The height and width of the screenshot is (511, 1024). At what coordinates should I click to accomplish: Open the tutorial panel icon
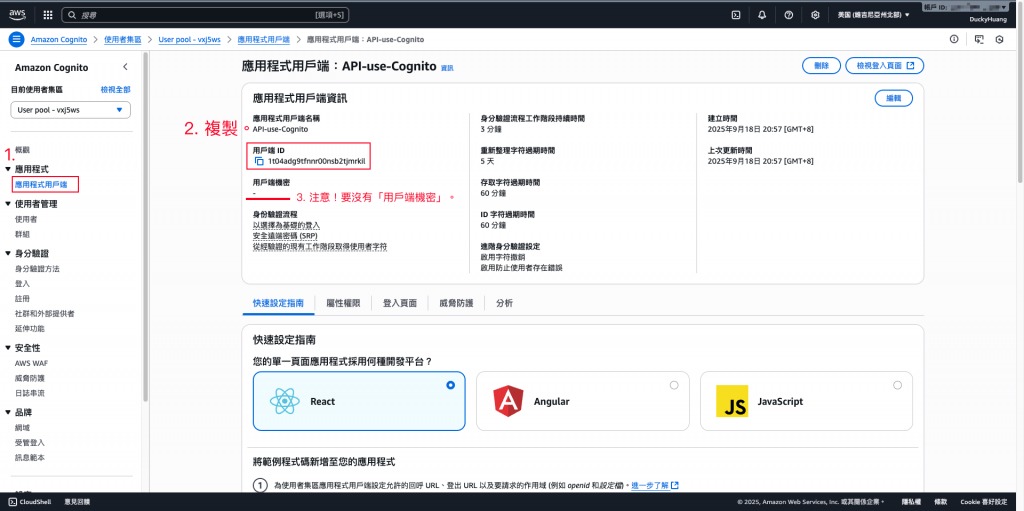click(978, 39)
